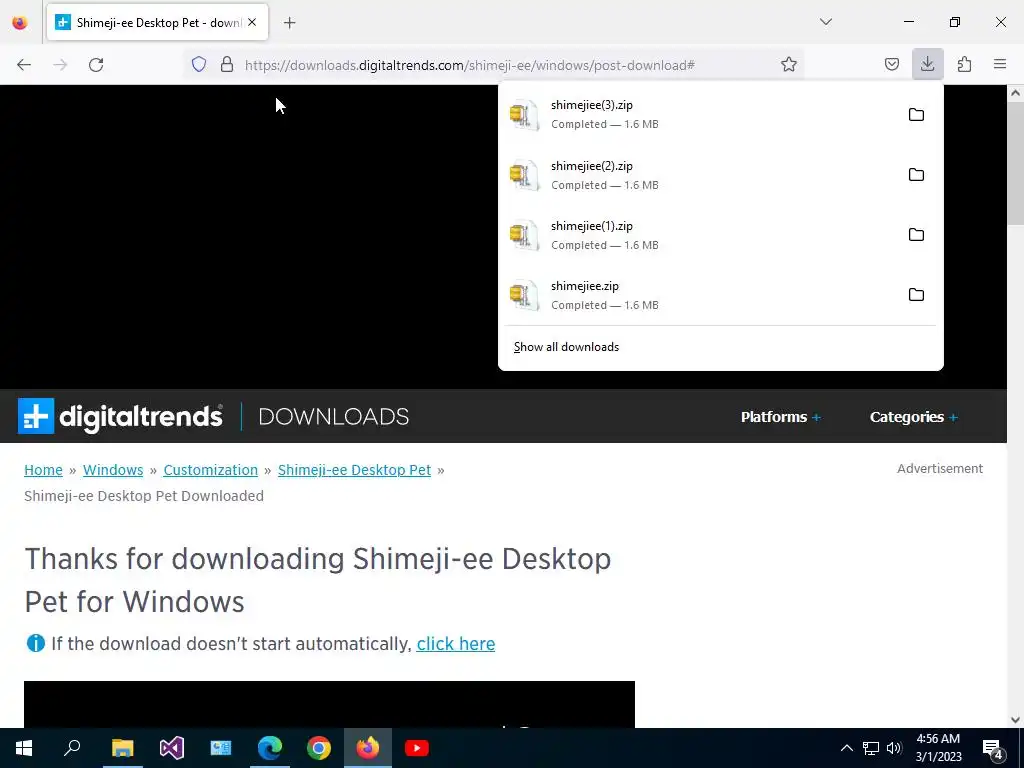
Task: Show shimejiee(2).zip in folder
Action: click(x=916, y=175)
